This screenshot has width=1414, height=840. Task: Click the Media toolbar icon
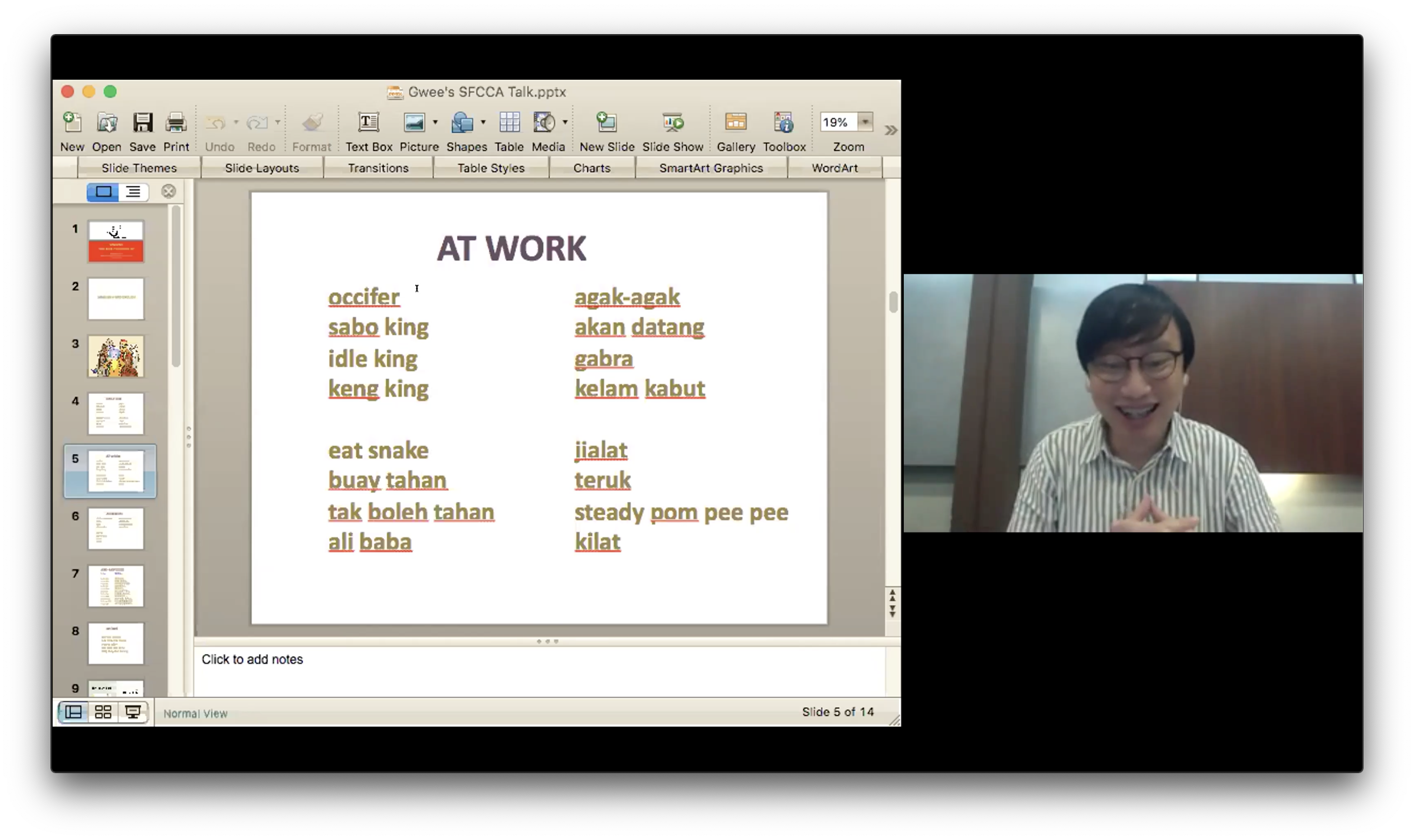click(x=544, y=122)
